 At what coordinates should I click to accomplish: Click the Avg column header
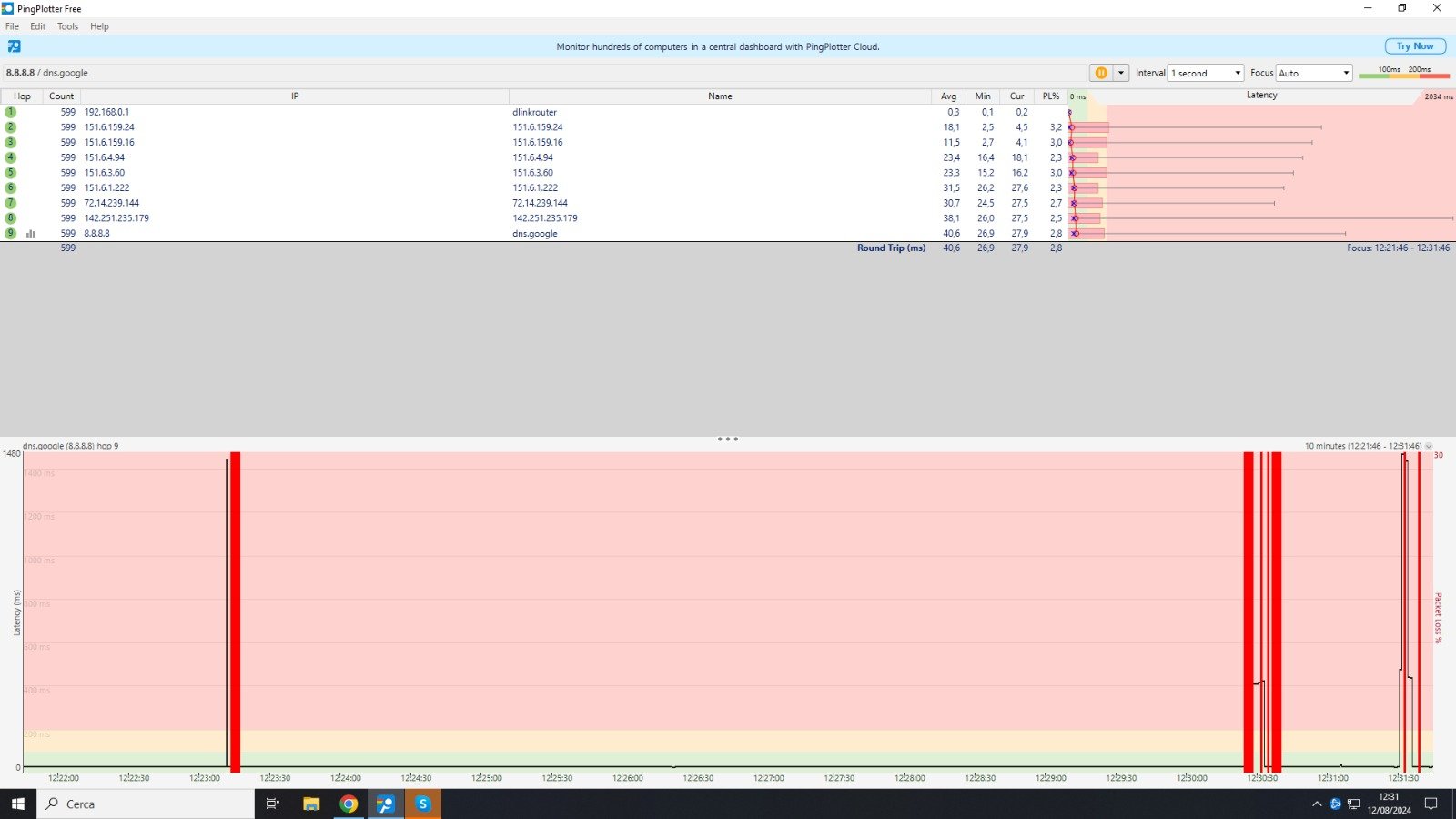click(x=948, y=96)
